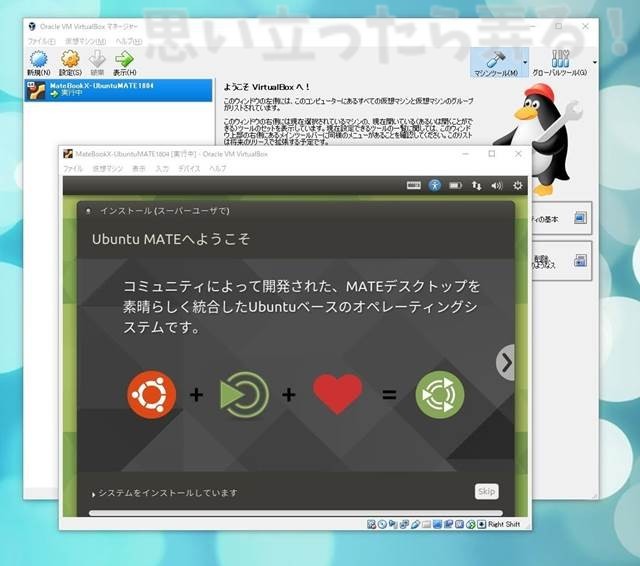640x566 pixels.
Task: Click the Show (表示) green arrow icon
Action: (124, 60)
